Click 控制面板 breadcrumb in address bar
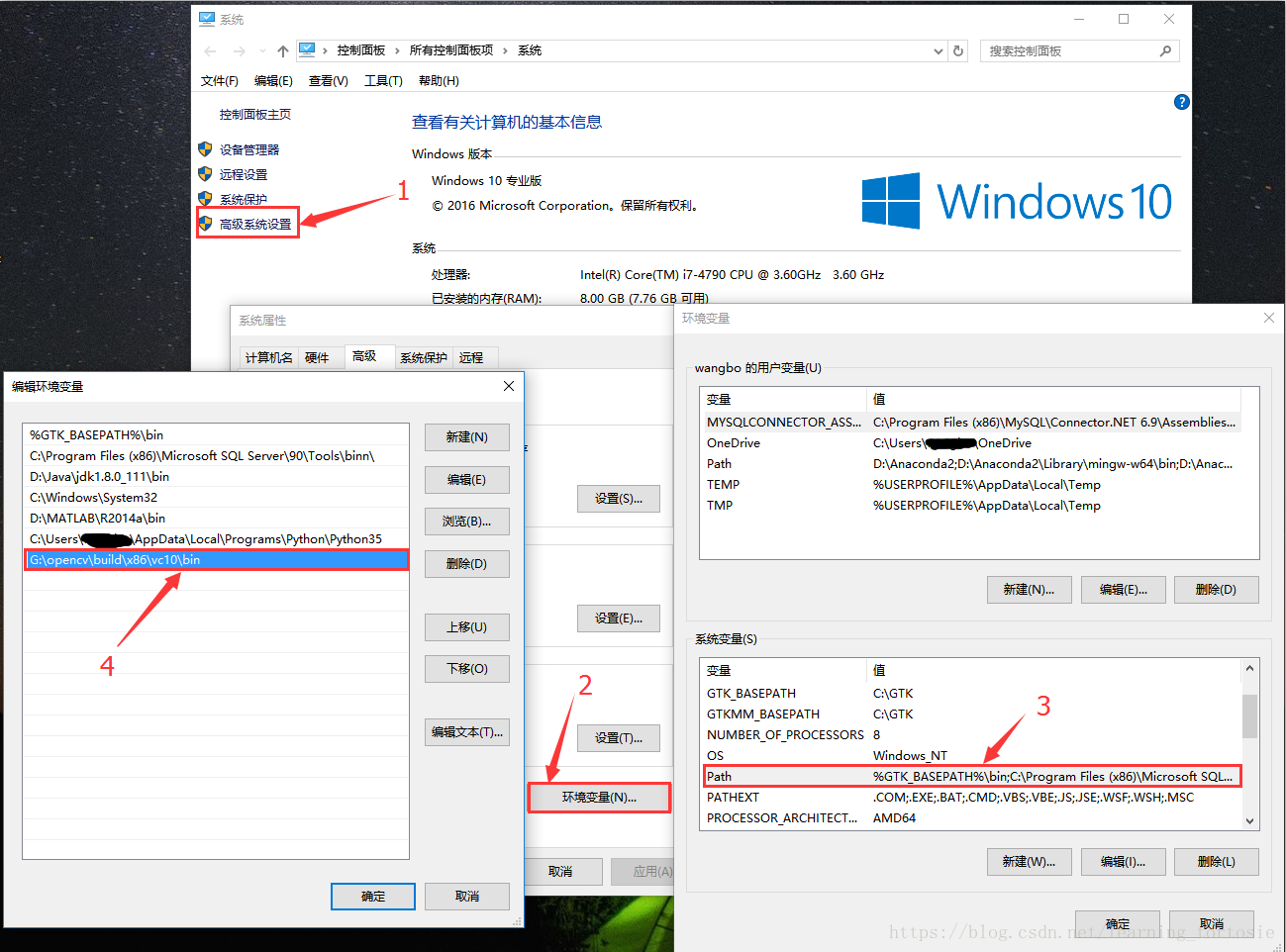The height and width of the screenshot is (952, 1286). click(x=361, y=50)
